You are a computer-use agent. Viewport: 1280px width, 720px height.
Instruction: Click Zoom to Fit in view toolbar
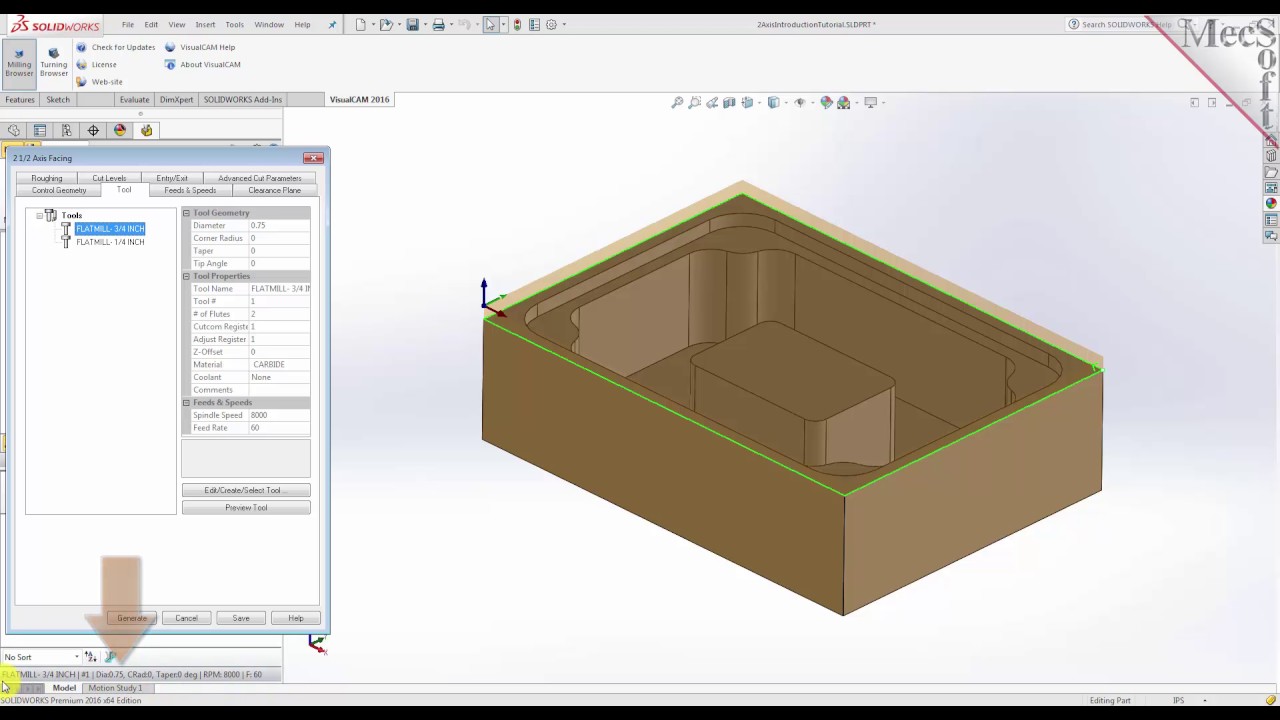click(677, 102)
